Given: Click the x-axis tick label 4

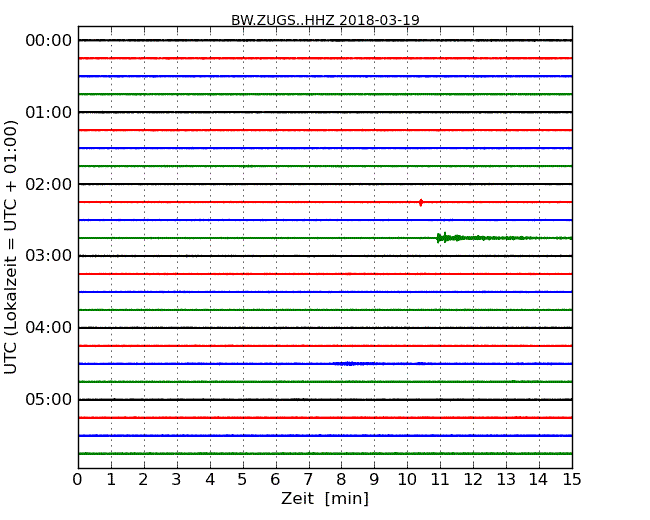Looking at the screenshot, I should (x=210, y=480).
